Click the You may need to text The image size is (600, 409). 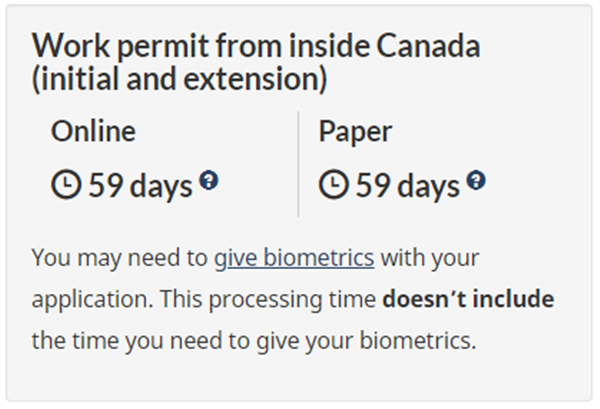[x=120, y=258]
